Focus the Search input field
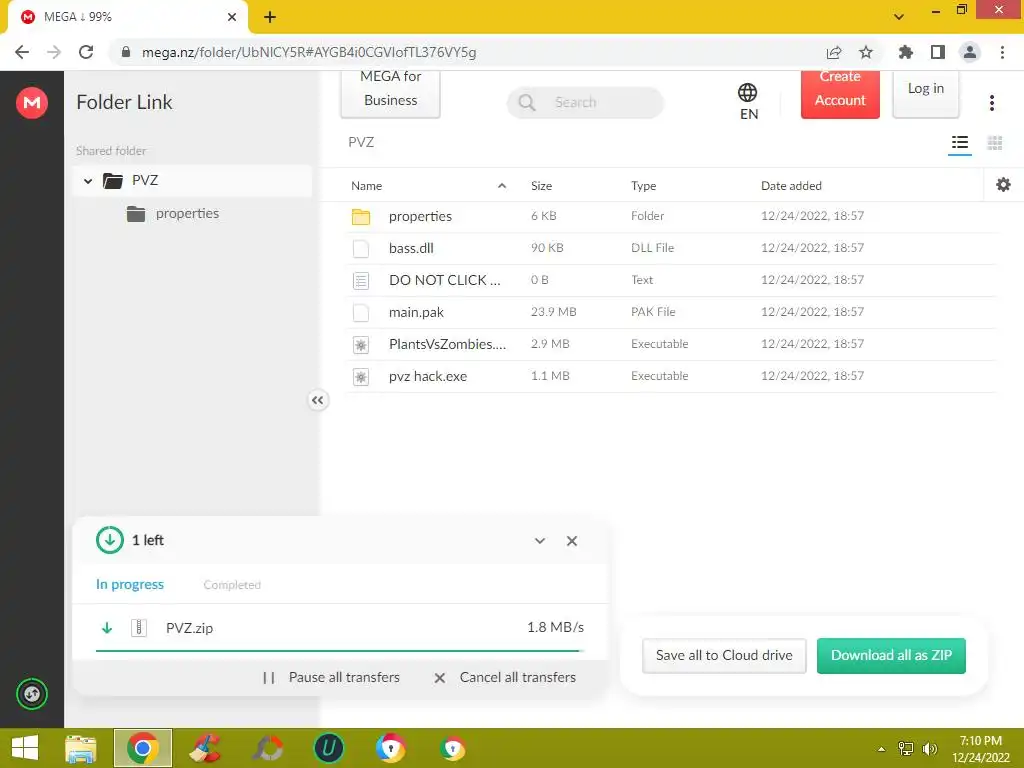This screenshot has height=768, width=1024. 585,103
